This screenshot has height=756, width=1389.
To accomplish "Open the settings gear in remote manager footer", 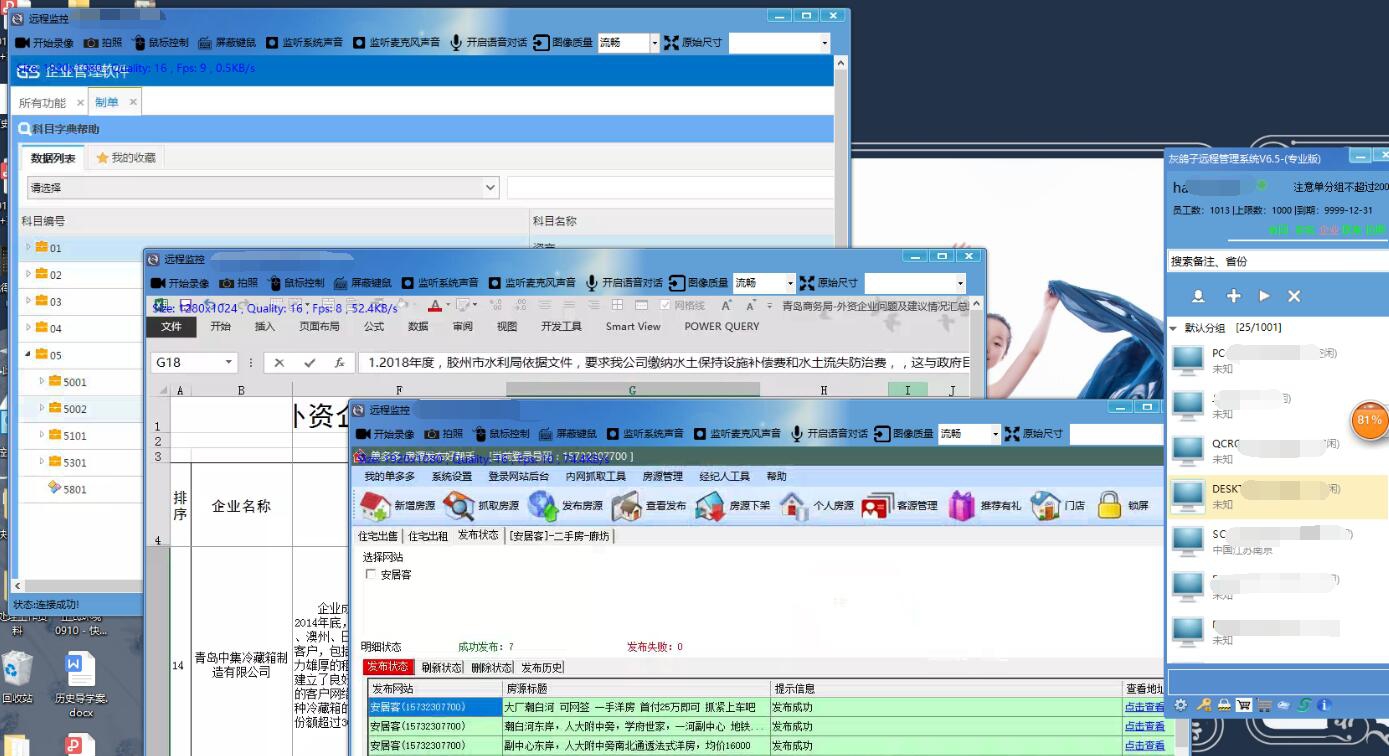I will pyautogui.click(x=1181, y=705).
